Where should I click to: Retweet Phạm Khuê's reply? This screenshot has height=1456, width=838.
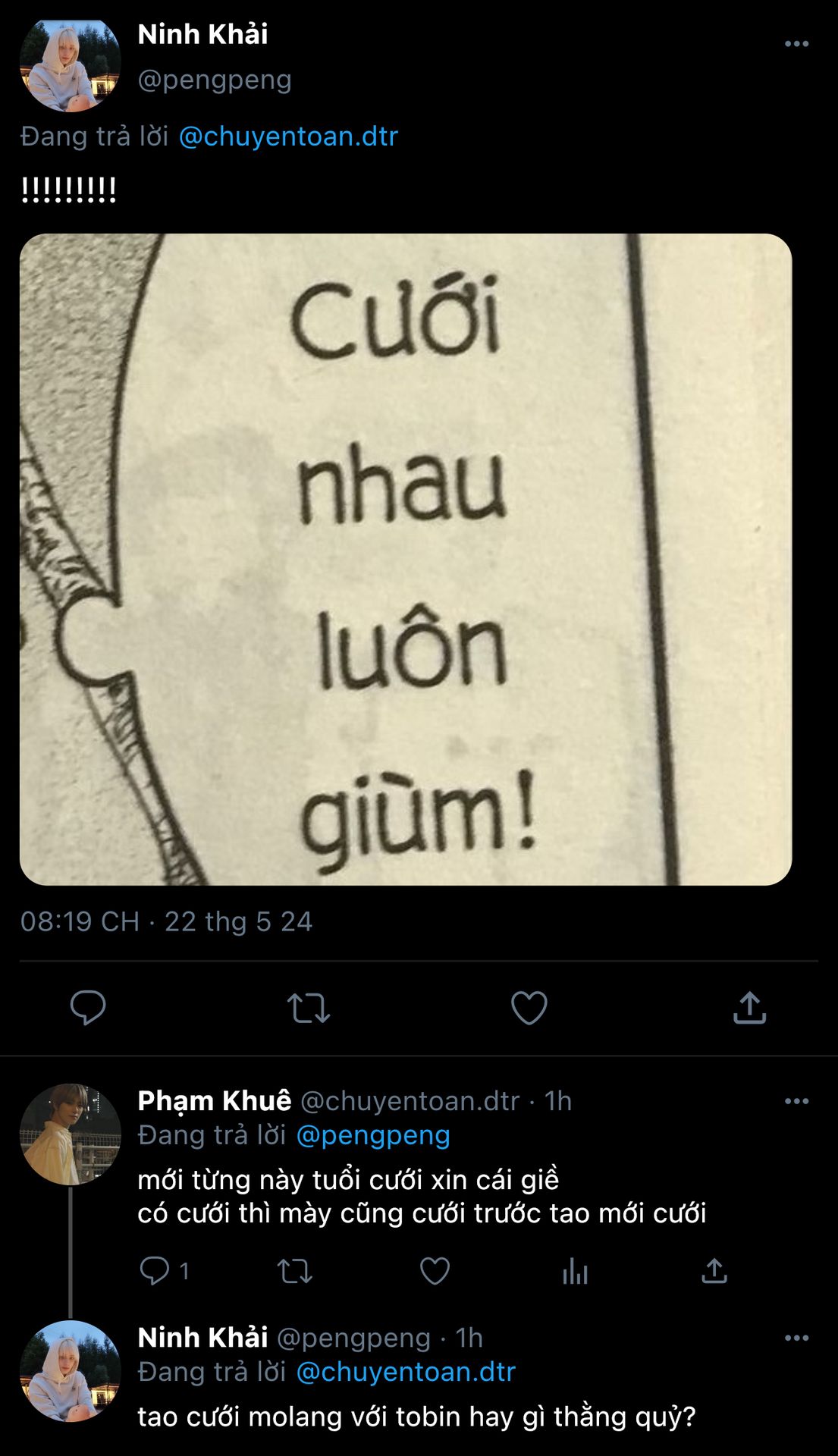pyautogui.click(x=294, y=1270)
